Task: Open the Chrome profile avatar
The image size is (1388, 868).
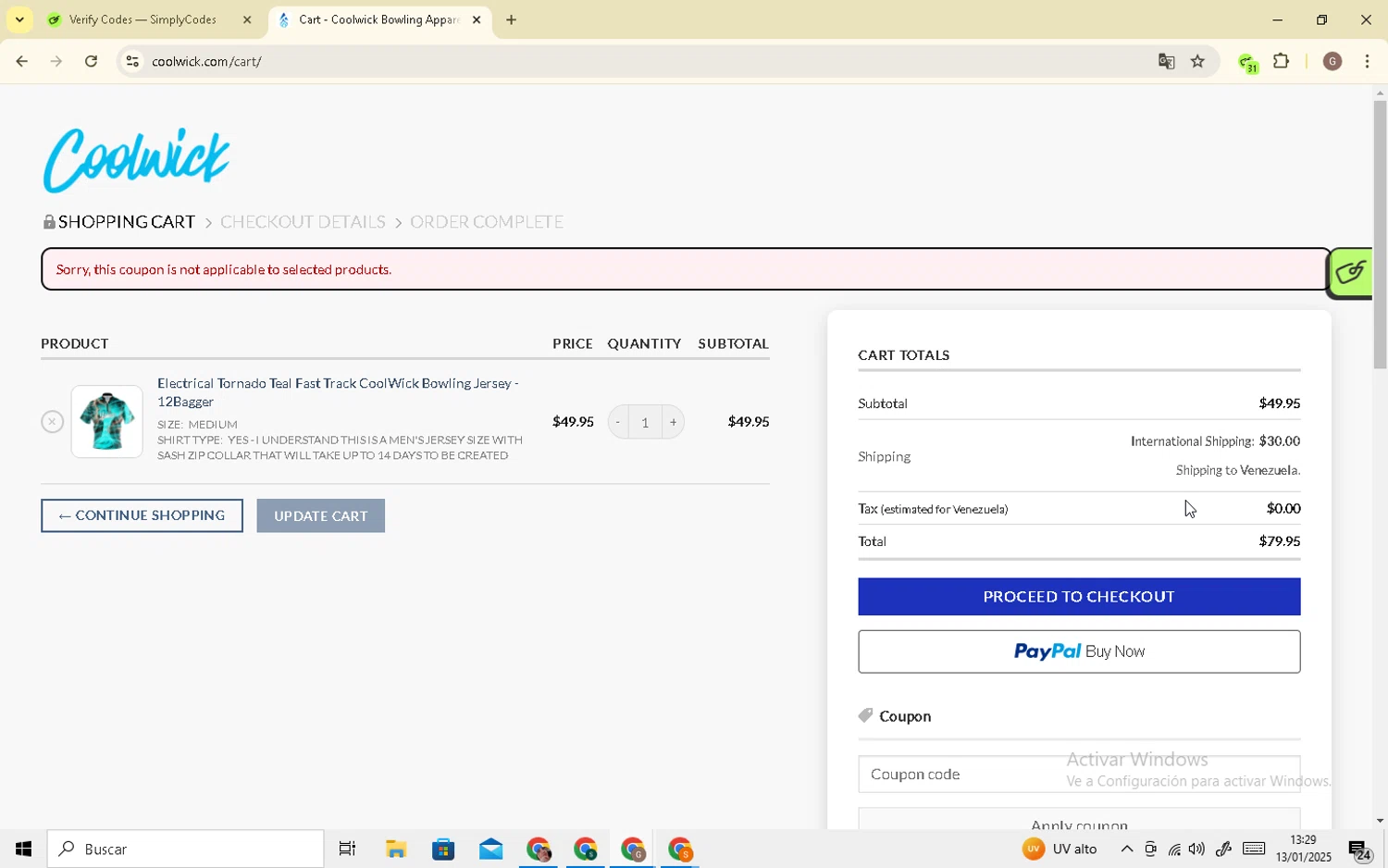Action: 1332,62
